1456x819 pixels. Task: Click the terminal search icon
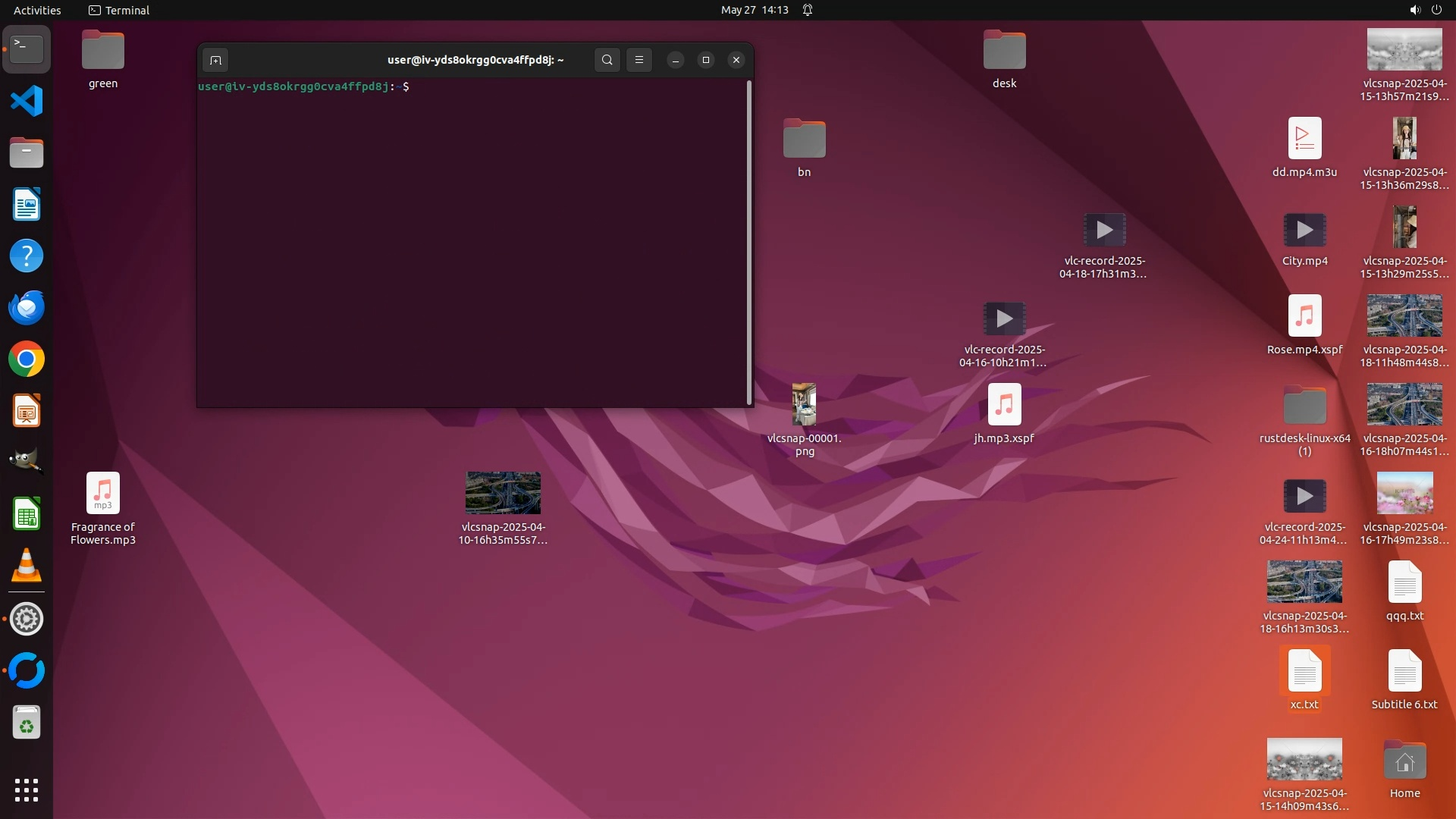pos(607,60)
